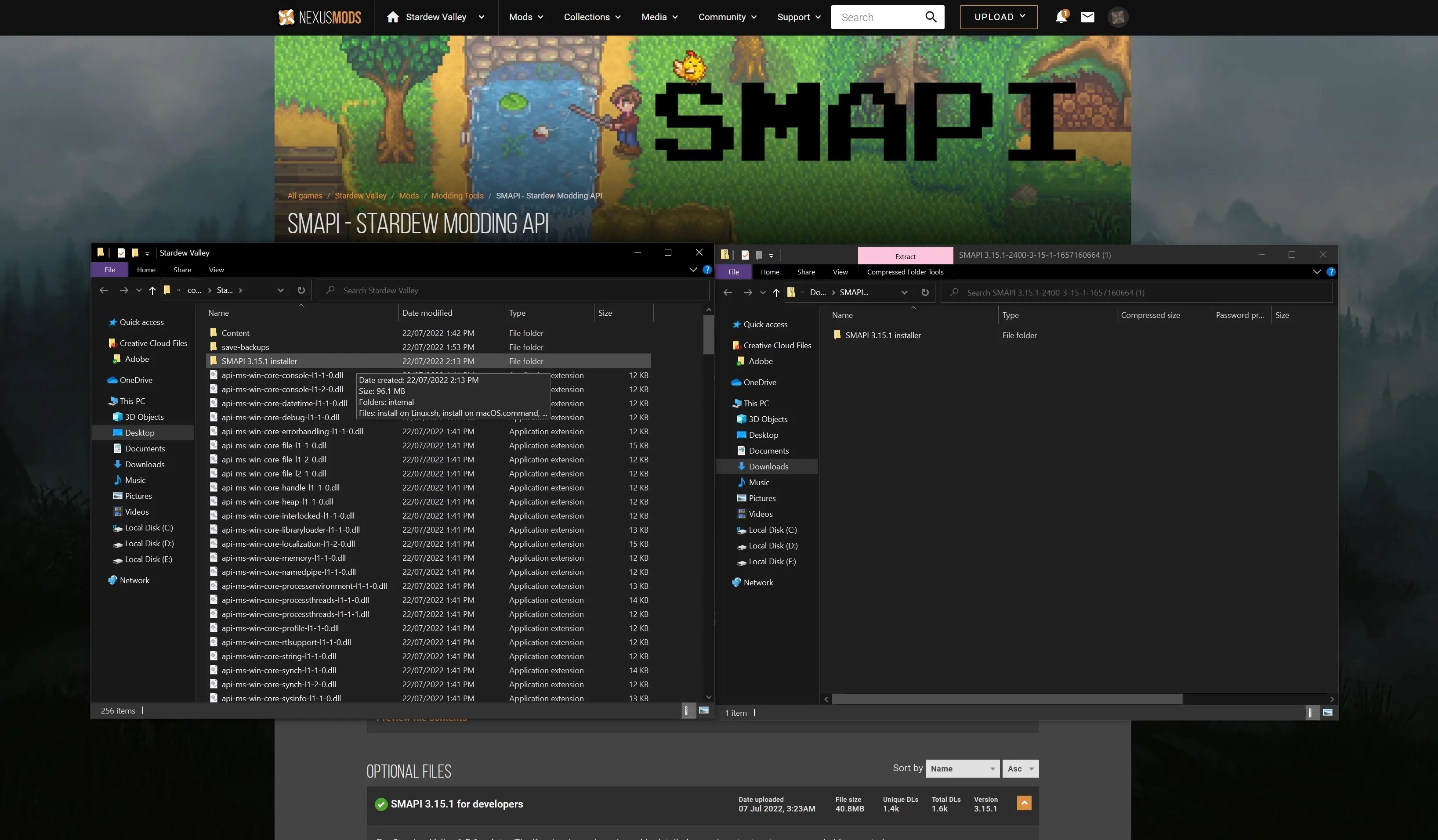Collapse the SMAPI 3.15.1 for developers file entry
The image size is (1438, 840).
1024,804
